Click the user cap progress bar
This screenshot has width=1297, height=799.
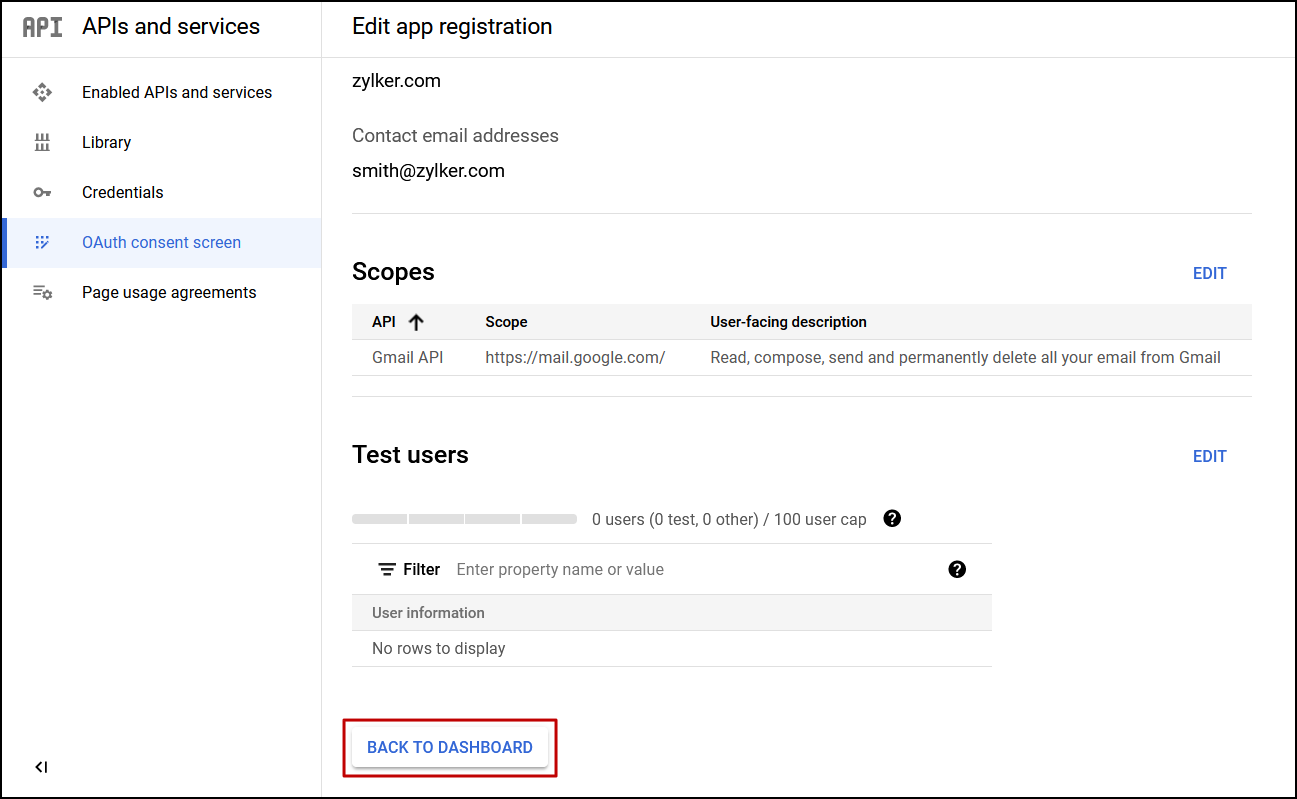point(464,519)
